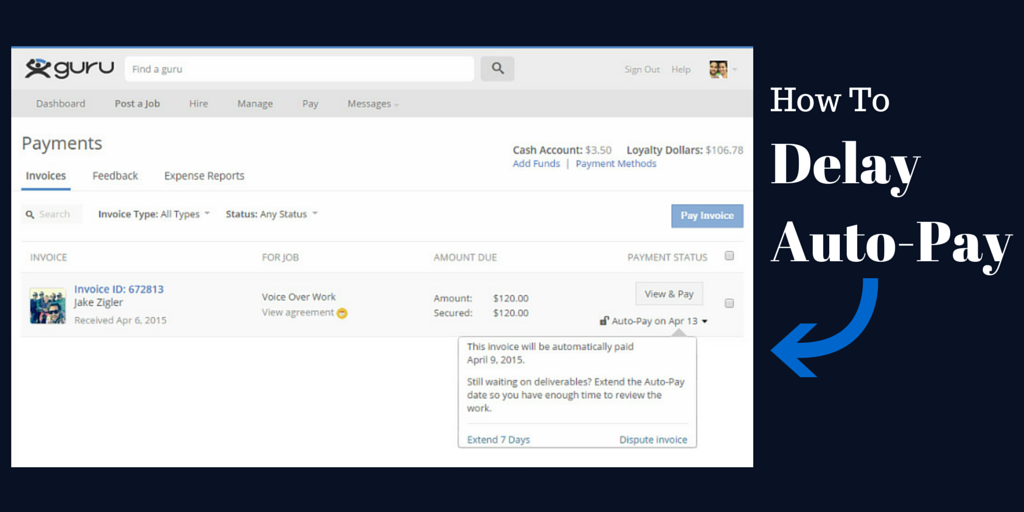This screenshot has width=1024, height=512.
Task: Open Jake Zigler's profile thumbnail
Action: click(x=48, y=306)
